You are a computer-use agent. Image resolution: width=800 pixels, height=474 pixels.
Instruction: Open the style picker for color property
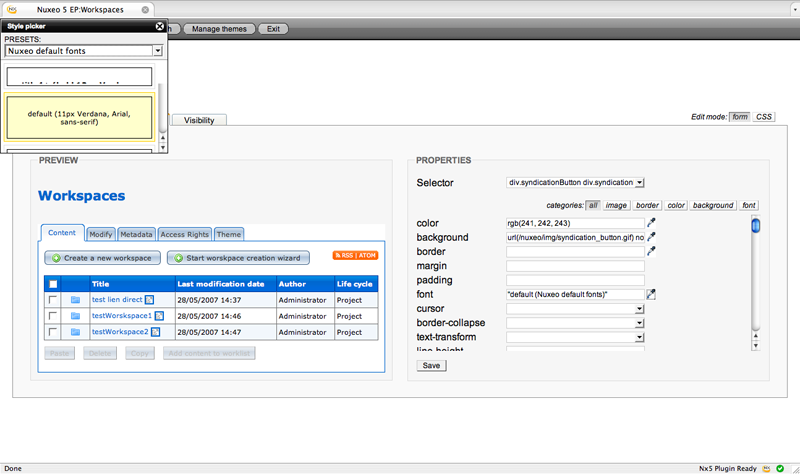651,222
